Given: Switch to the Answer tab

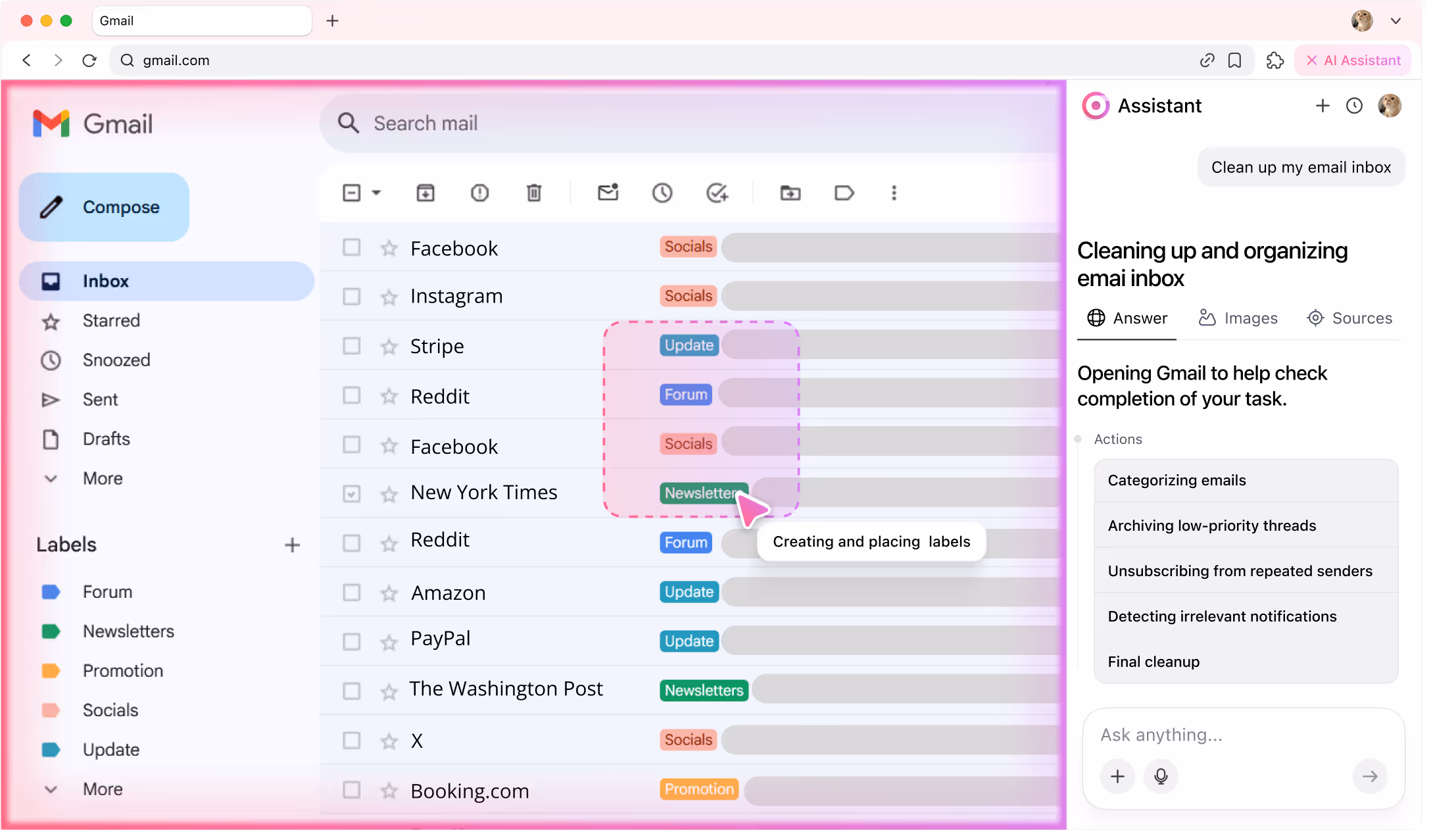Looking at the screenshot, I should (x=1127, y=318).
